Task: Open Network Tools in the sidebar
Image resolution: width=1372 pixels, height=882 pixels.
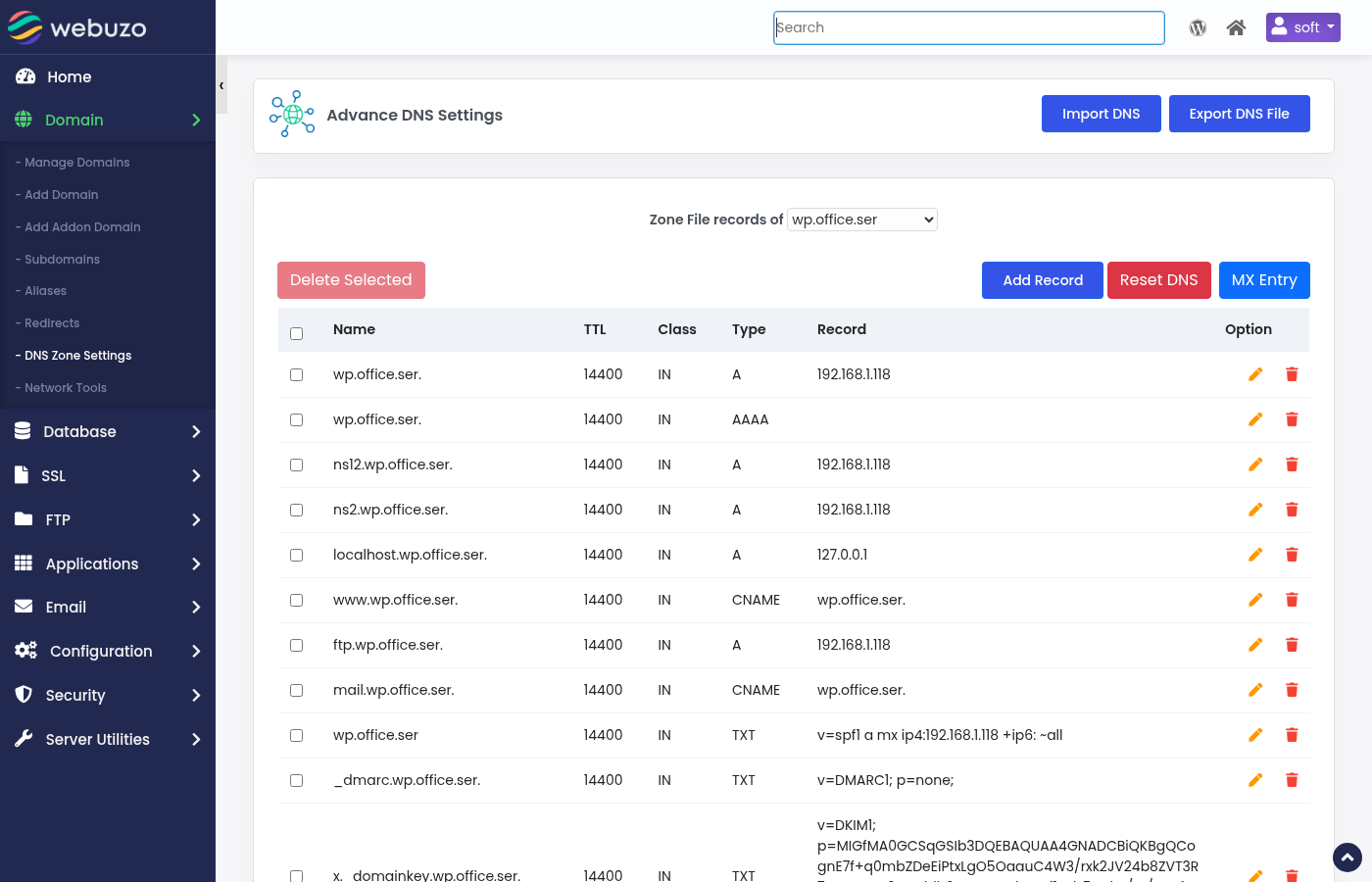Action: pyautogui.click(x=66, y=388)
